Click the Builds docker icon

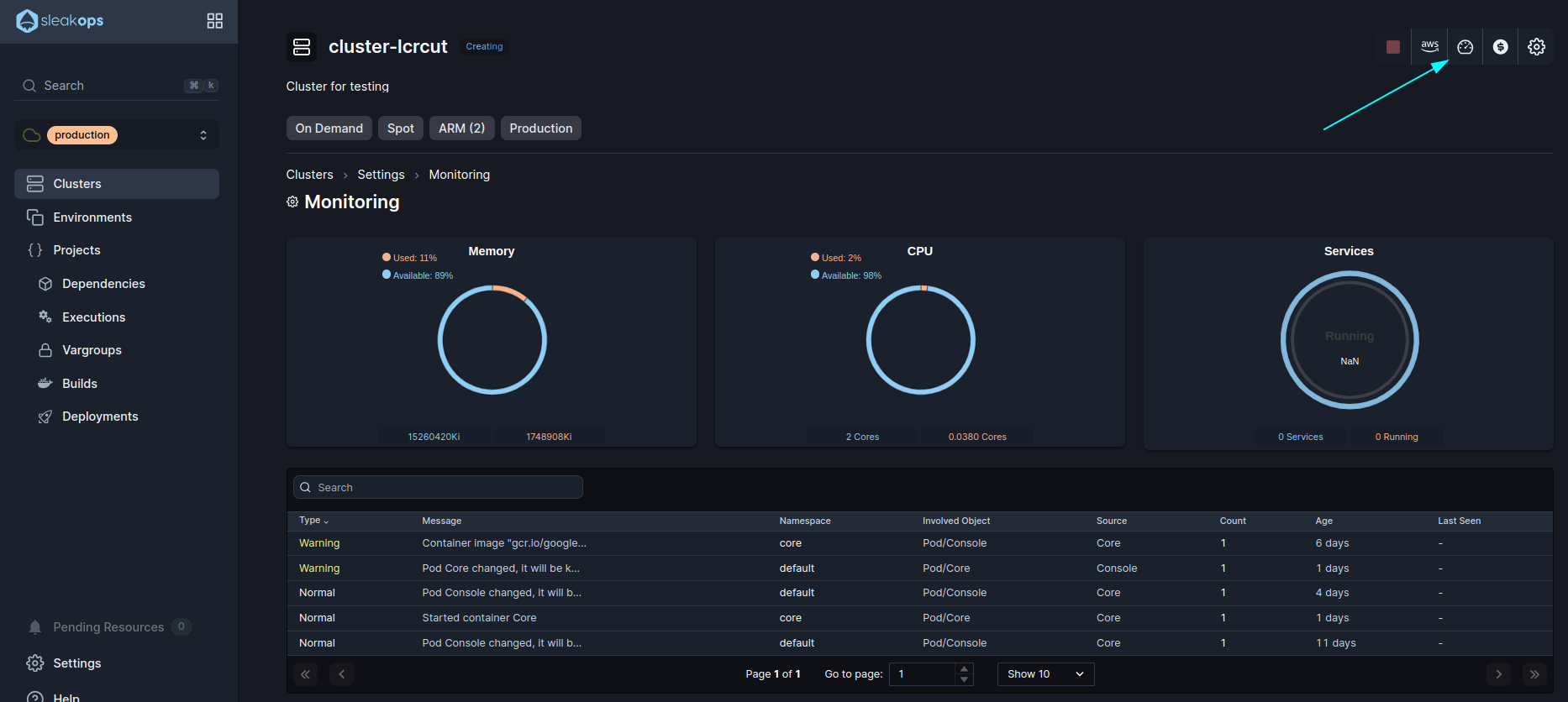(x=45, y=384)
